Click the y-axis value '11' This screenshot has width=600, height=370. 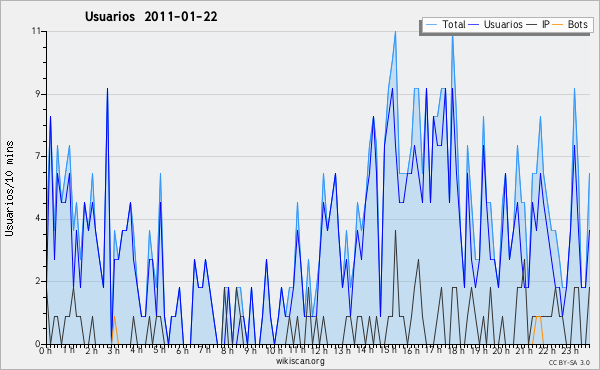click(x=36, y=31)
